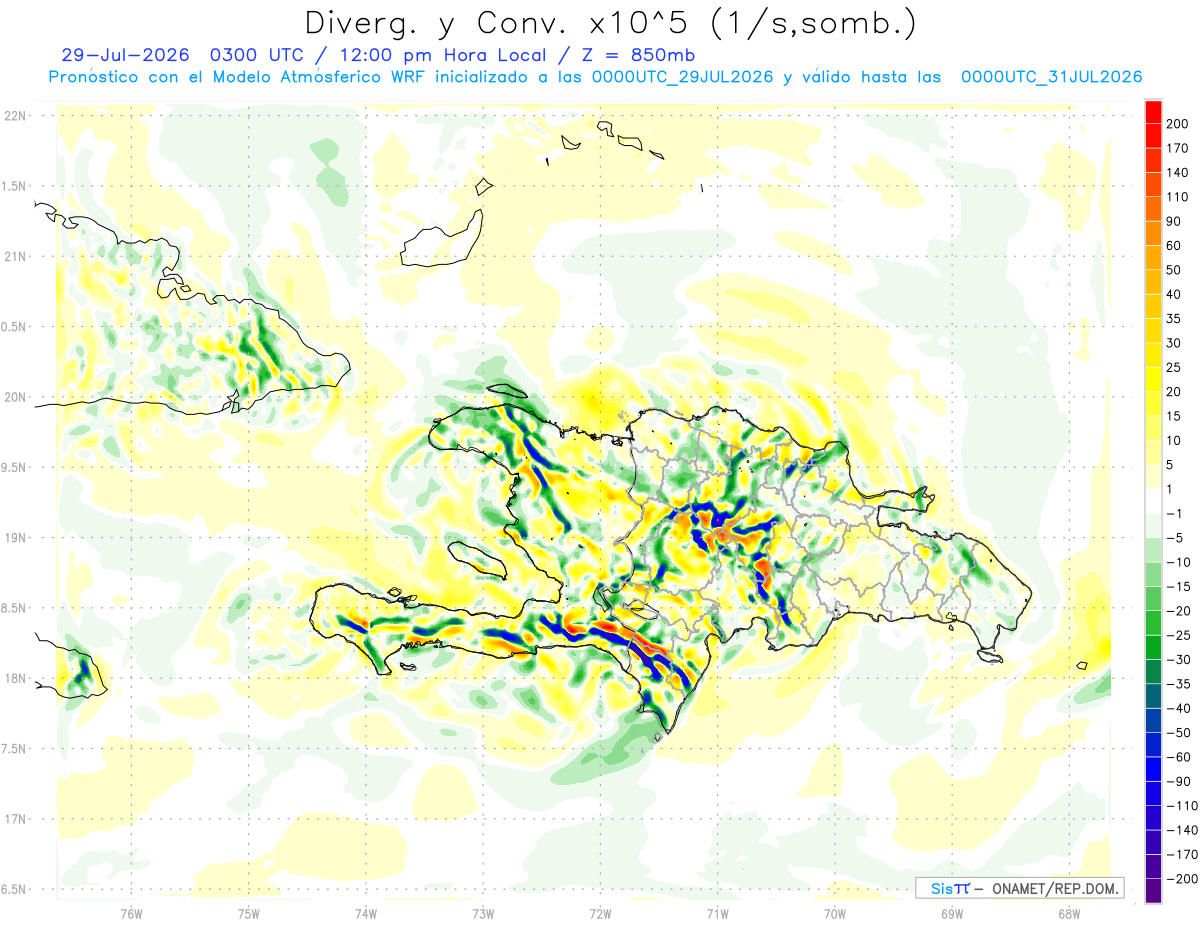Click the positive '15' colorbar value
Screen dimensions: 1200x927
(x=1175, y=416)
